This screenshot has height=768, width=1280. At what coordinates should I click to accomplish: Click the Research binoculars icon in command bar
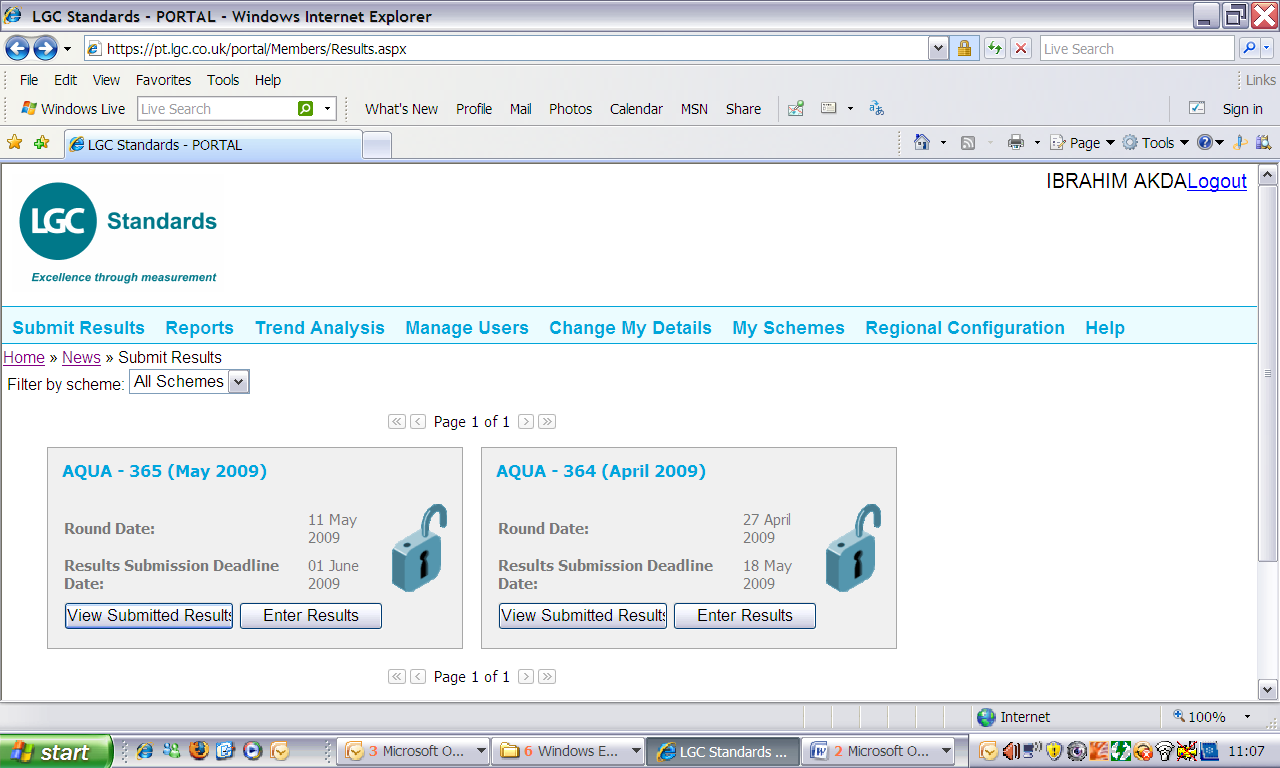[x=1263, y=143]
